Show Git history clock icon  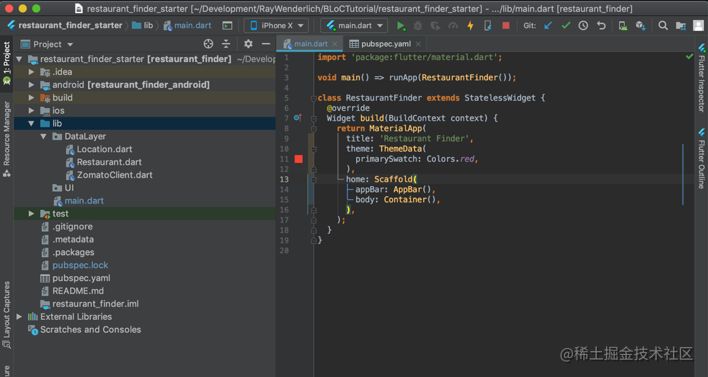(x=583, y=26)
